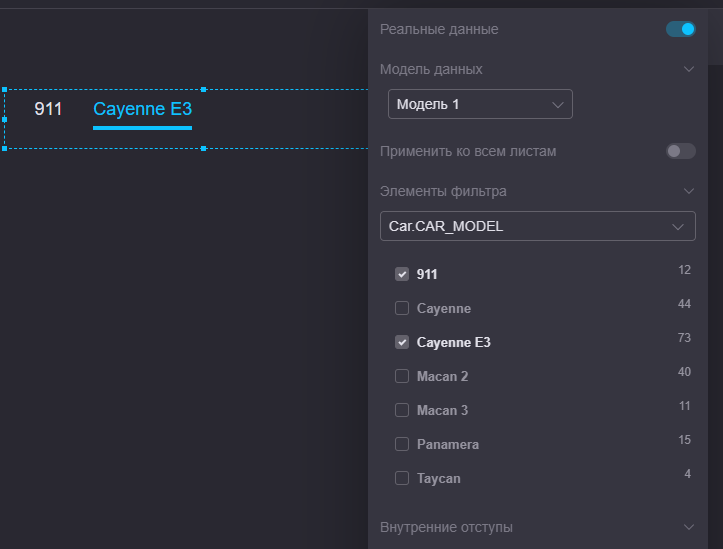This screenshot has height=549, width=723.
Task: Click the left-middle resize handle of widget
Action: tap(4, 118)
